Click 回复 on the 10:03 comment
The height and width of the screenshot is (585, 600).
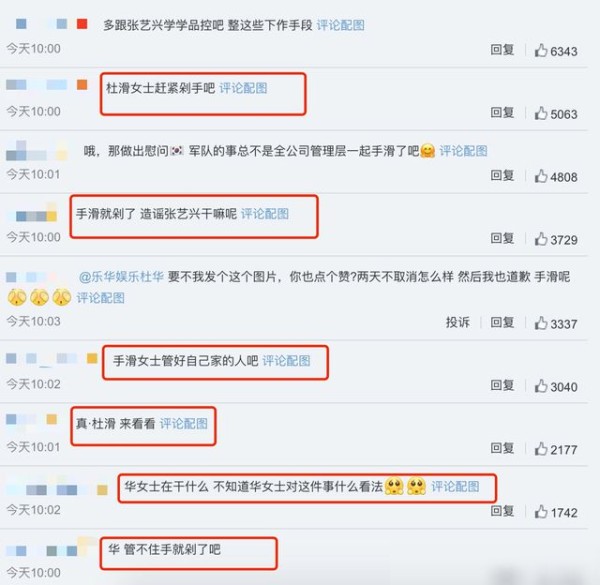point(502,323)
